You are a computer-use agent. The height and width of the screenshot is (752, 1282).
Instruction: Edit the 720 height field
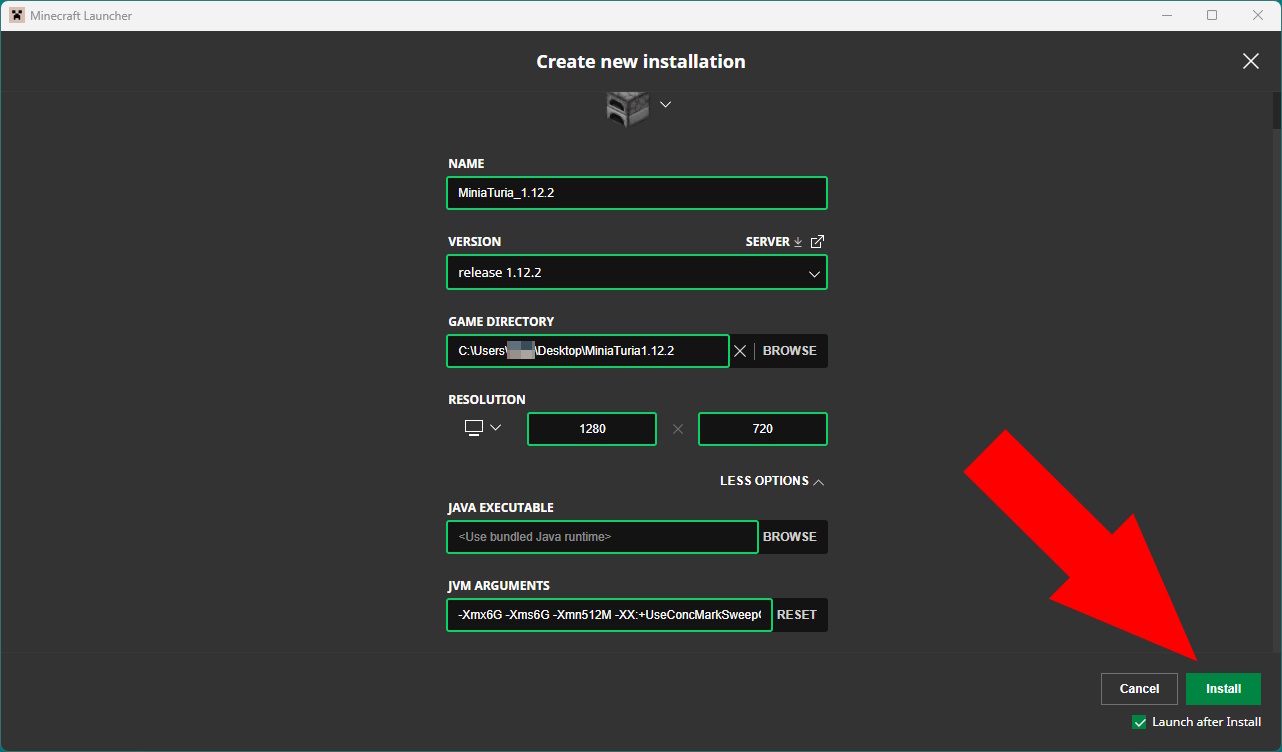point(763,429)
